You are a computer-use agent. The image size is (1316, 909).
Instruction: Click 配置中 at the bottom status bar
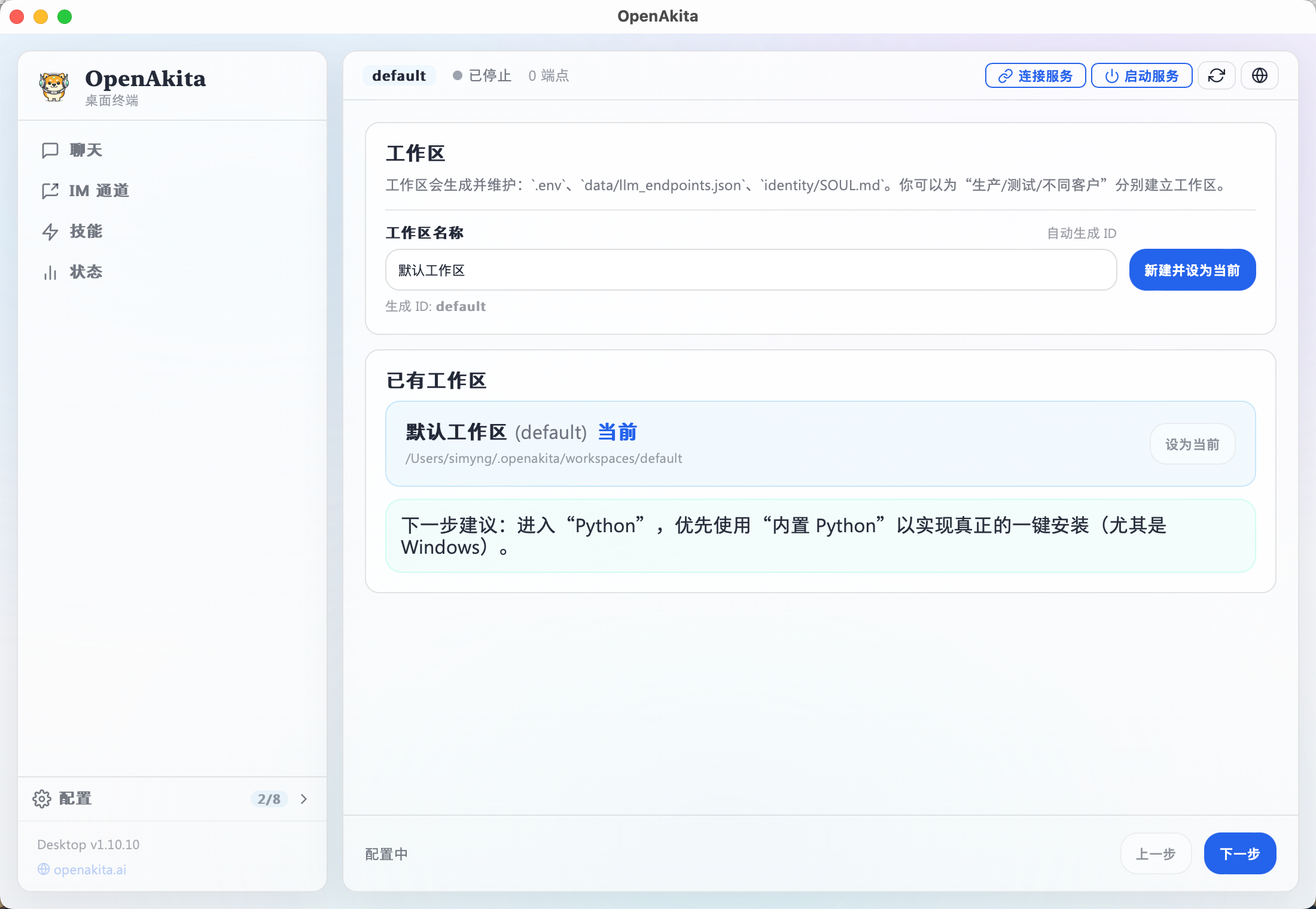[x=386, y=854]
